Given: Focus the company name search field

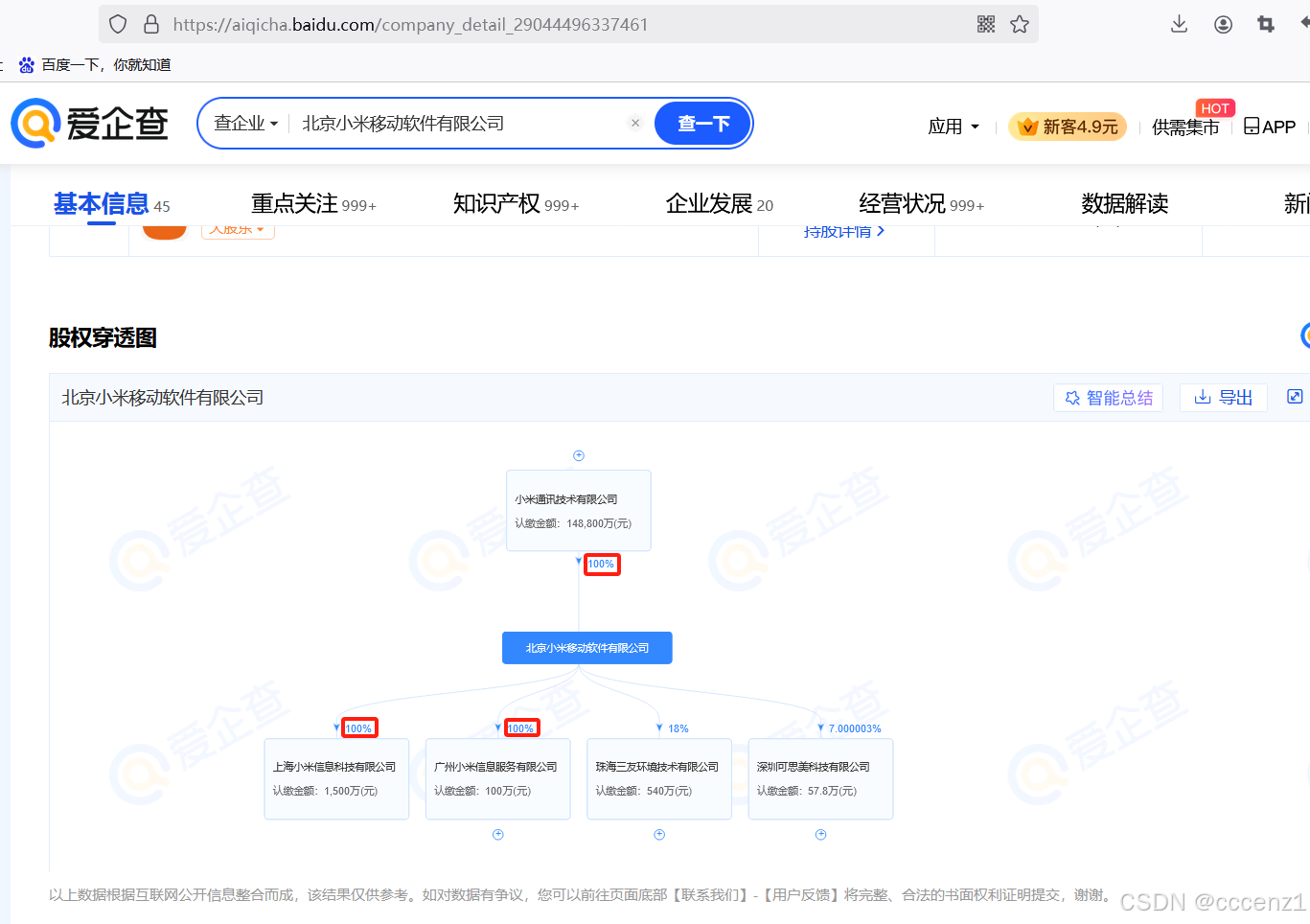Looking at the screenshot, I should click(460, 124).
